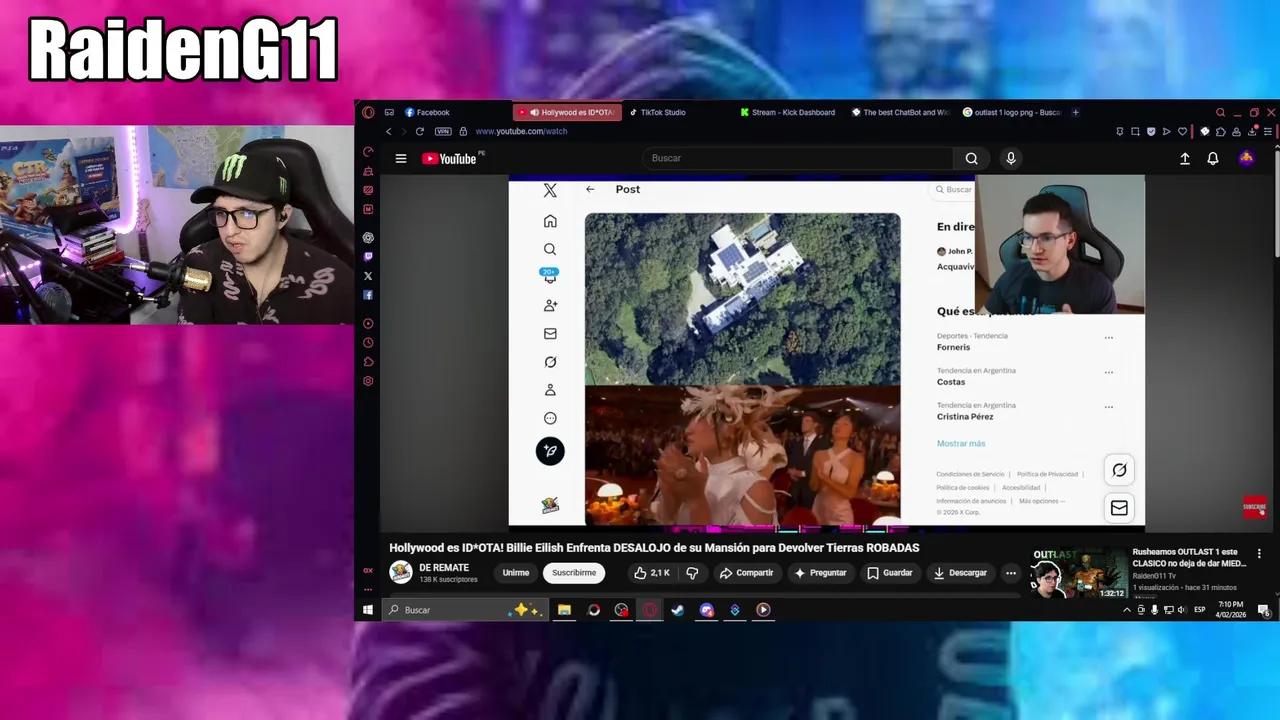Image resolution: width=1280 pixels, height=720 pixels.
Task: Open Facebook panel in Opera sidebar
Action: (x=368, y=295)
